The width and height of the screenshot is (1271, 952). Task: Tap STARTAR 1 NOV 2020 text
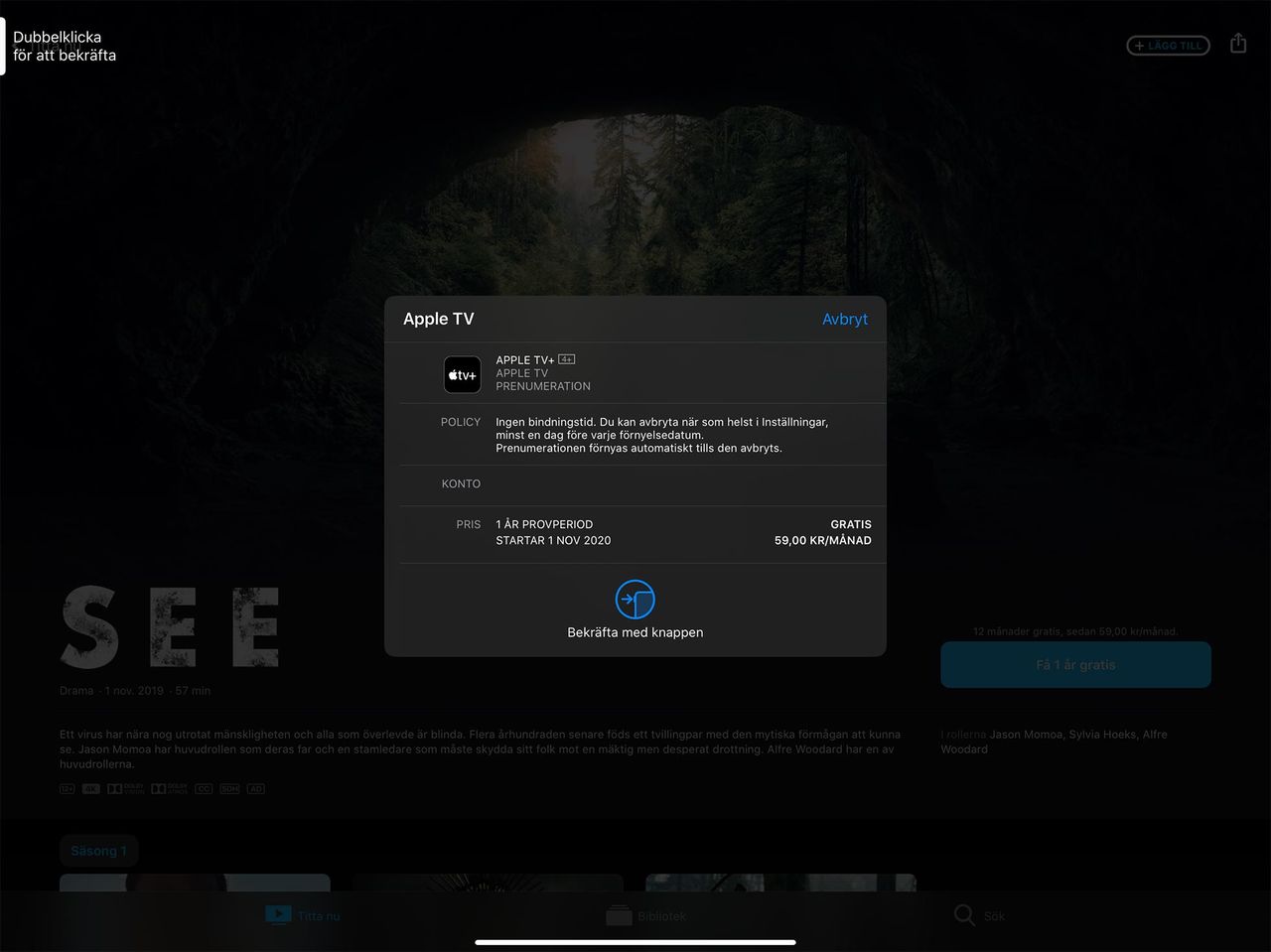tap(553, 541)
